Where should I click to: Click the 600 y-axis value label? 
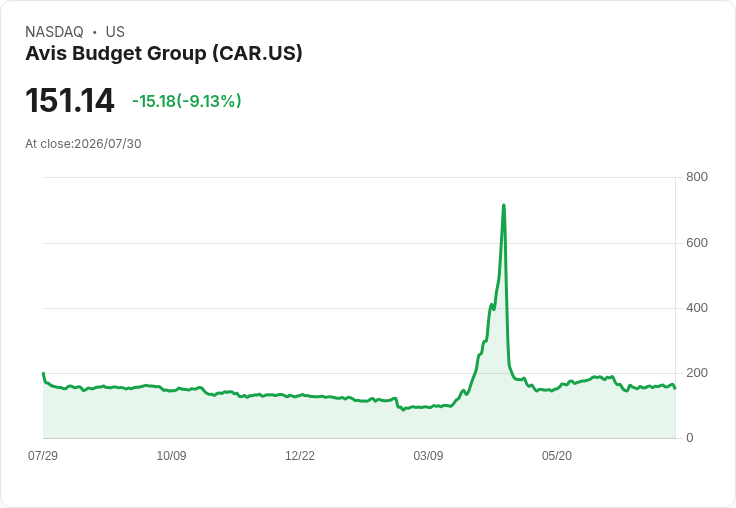(697, 243)
